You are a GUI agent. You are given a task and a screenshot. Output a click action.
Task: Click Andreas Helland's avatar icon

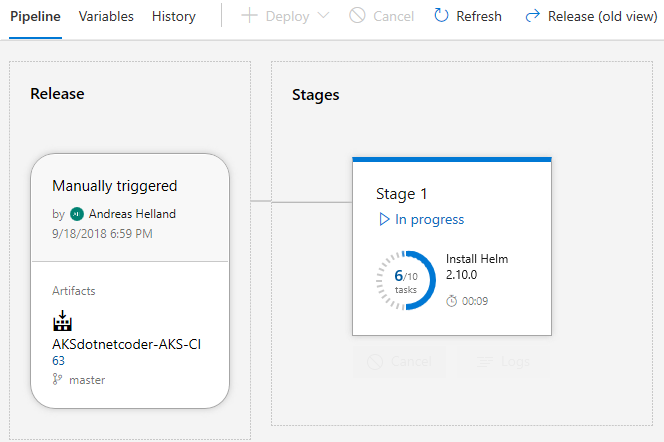(x=77, y=214)
